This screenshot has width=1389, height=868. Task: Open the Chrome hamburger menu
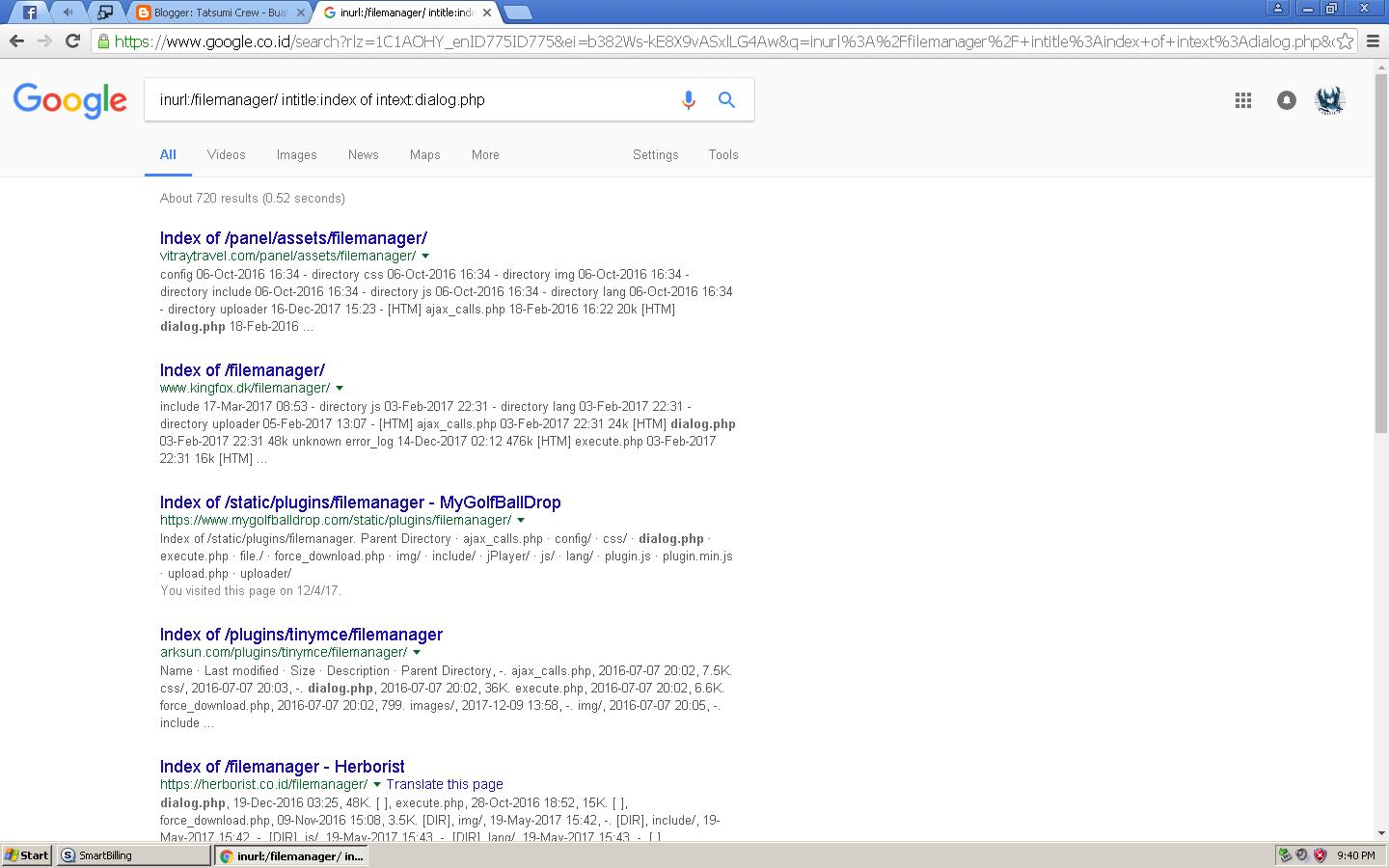click(x=1373, y=41)
